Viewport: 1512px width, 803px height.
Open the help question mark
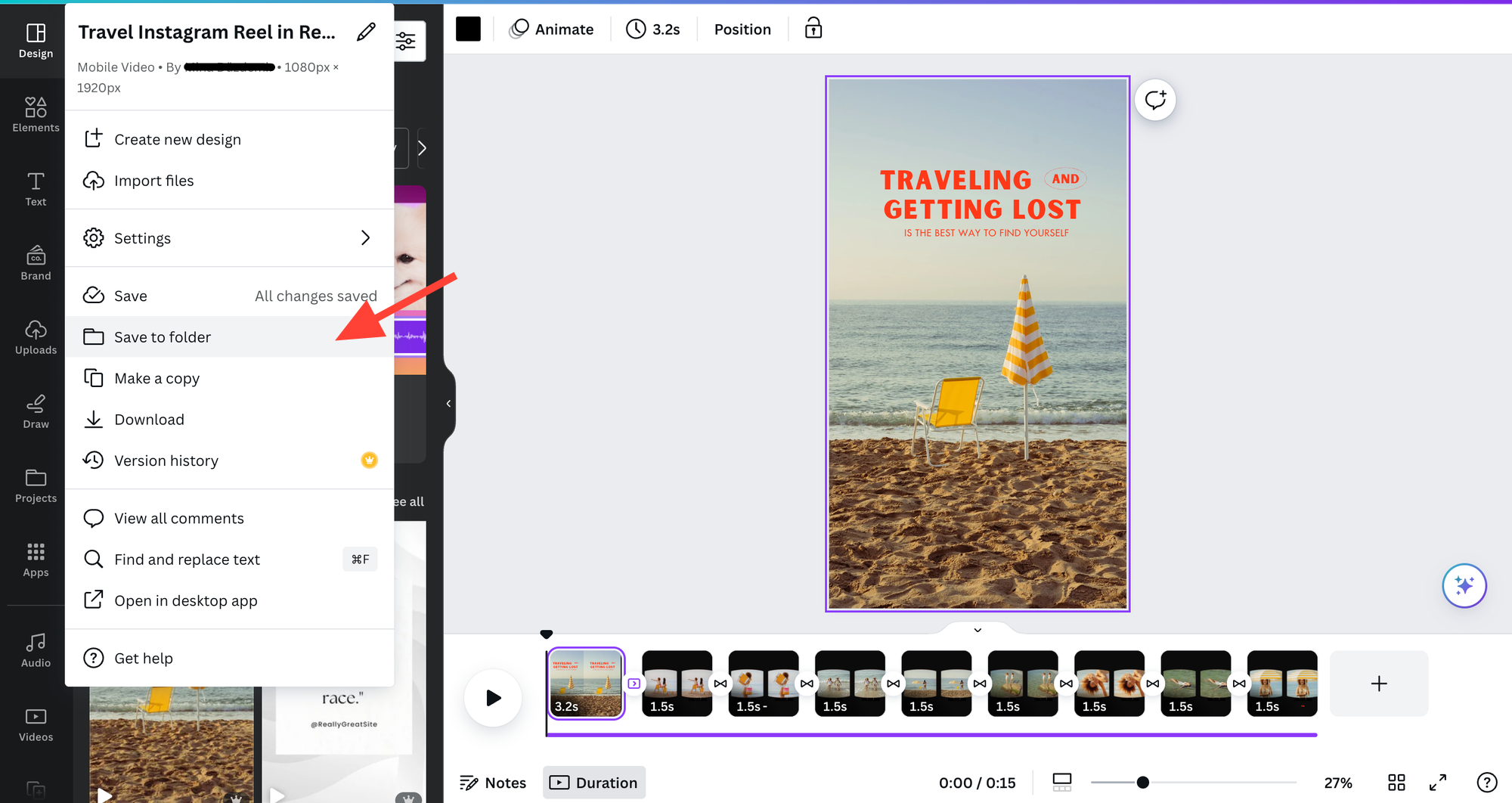1486,783
